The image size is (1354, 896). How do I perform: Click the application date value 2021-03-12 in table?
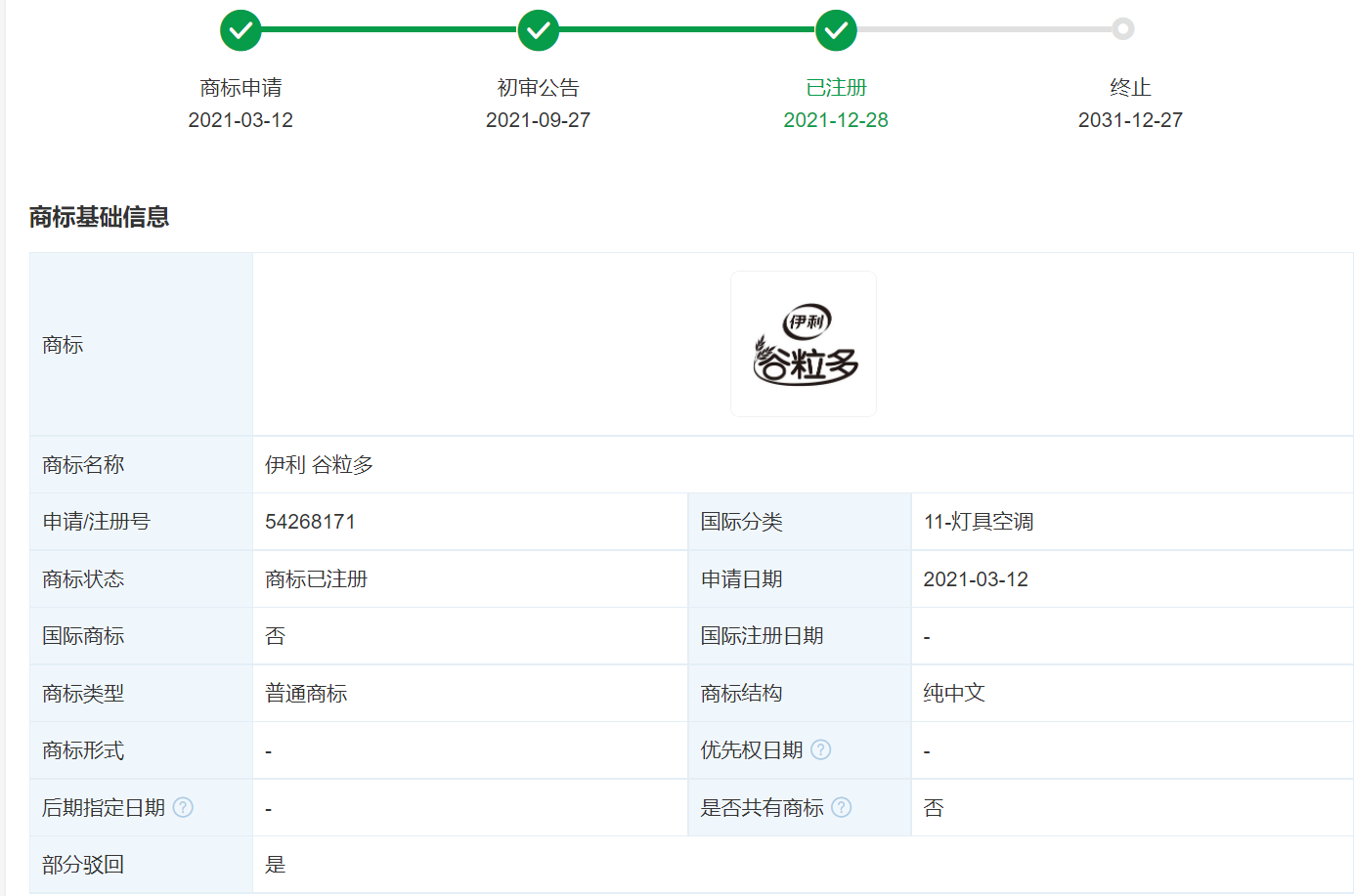[975, 579]
